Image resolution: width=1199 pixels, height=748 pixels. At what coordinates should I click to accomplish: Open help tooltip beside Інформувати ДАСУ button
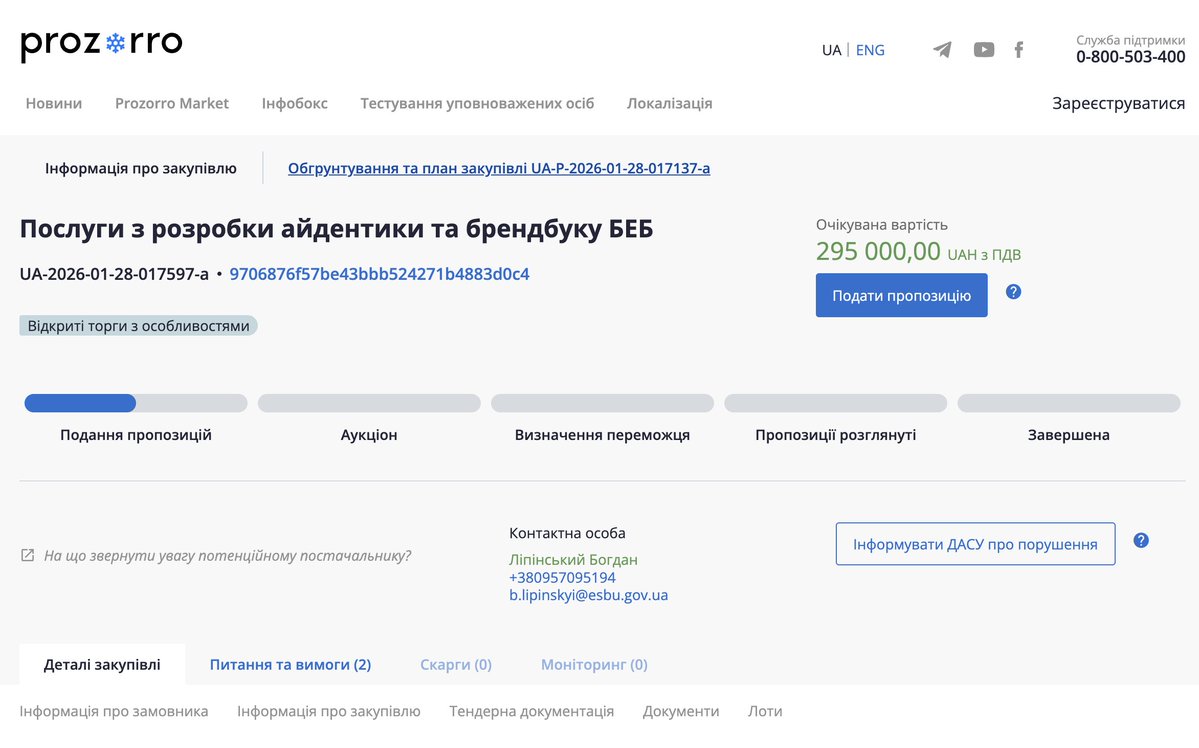pyautogui.click(x=1140, y=539)
